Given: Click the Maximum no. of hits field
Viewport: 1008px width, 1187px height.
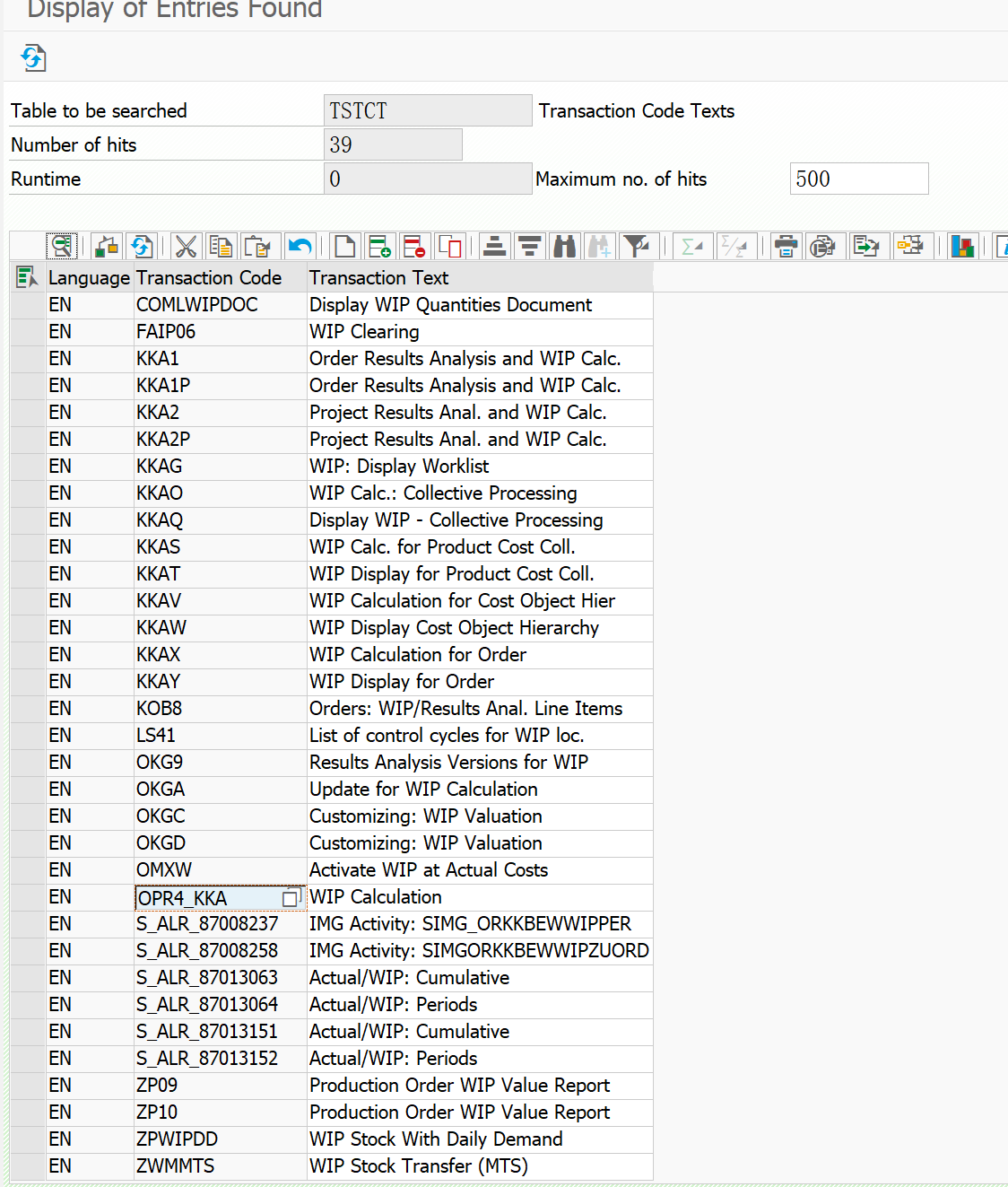Looking at the screenshot, I should click(x=859, y=179).
